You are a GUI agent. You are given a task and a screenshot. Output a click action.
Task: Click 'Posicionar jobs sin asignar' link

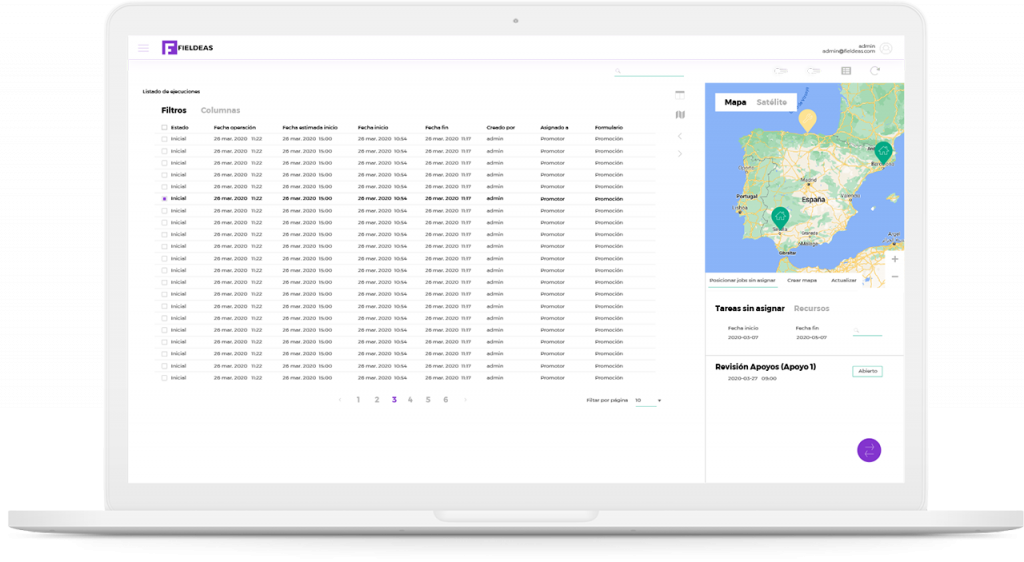point(742,281)
